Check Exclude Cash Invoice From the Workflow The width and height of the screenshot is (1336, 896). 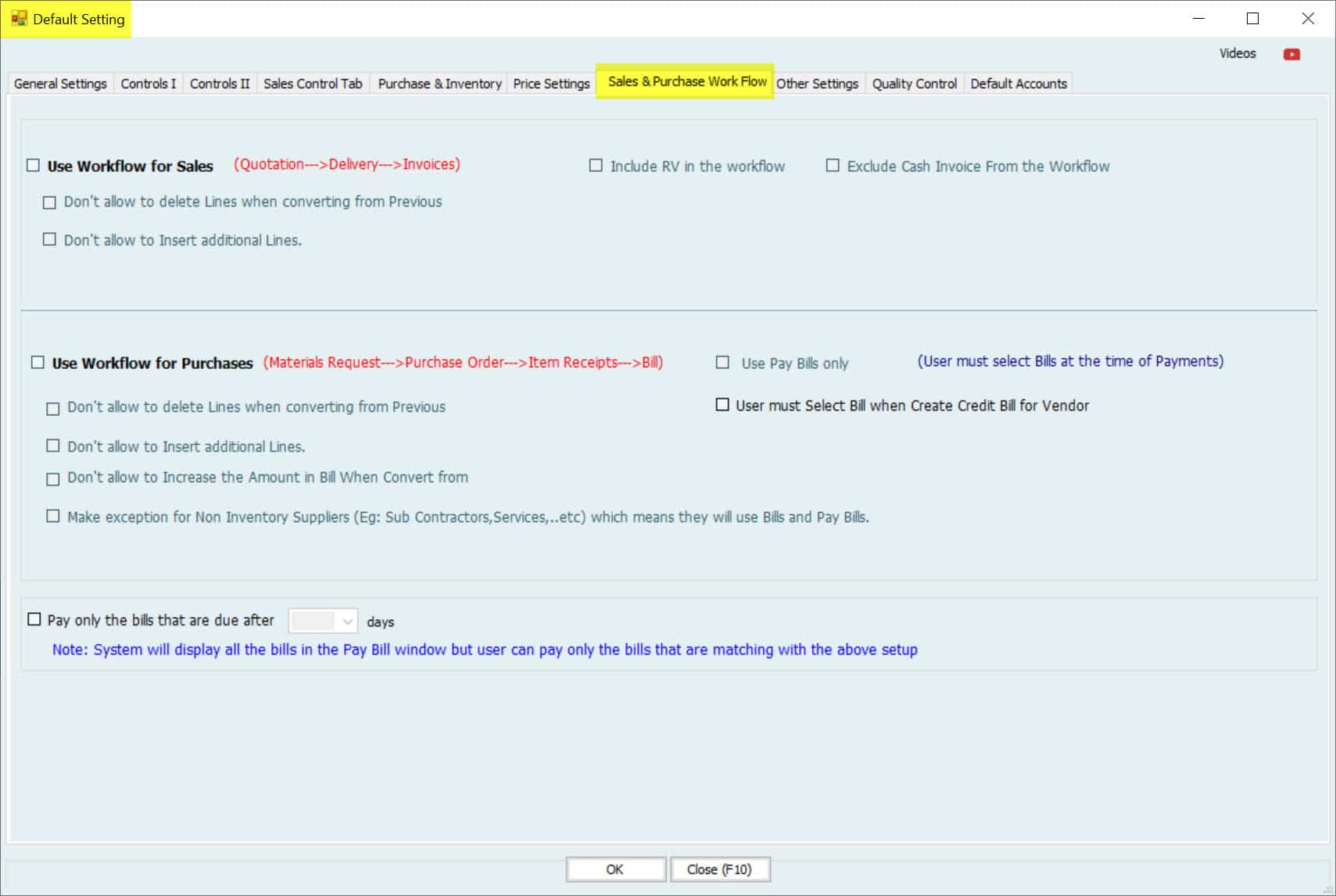pyautogui.click(x=833, y=166)
